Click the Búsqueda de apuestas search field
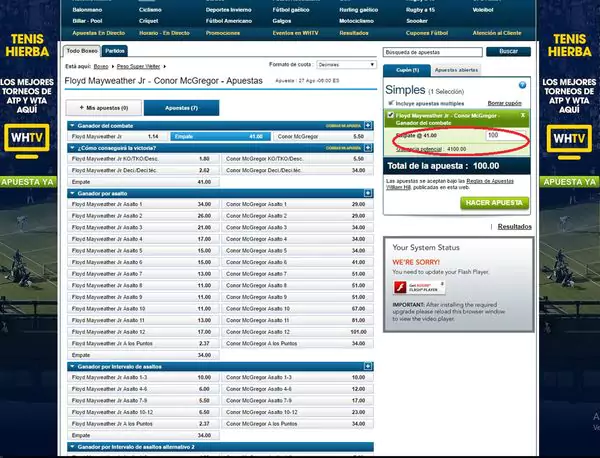The image size is (600, 458). 433,52
